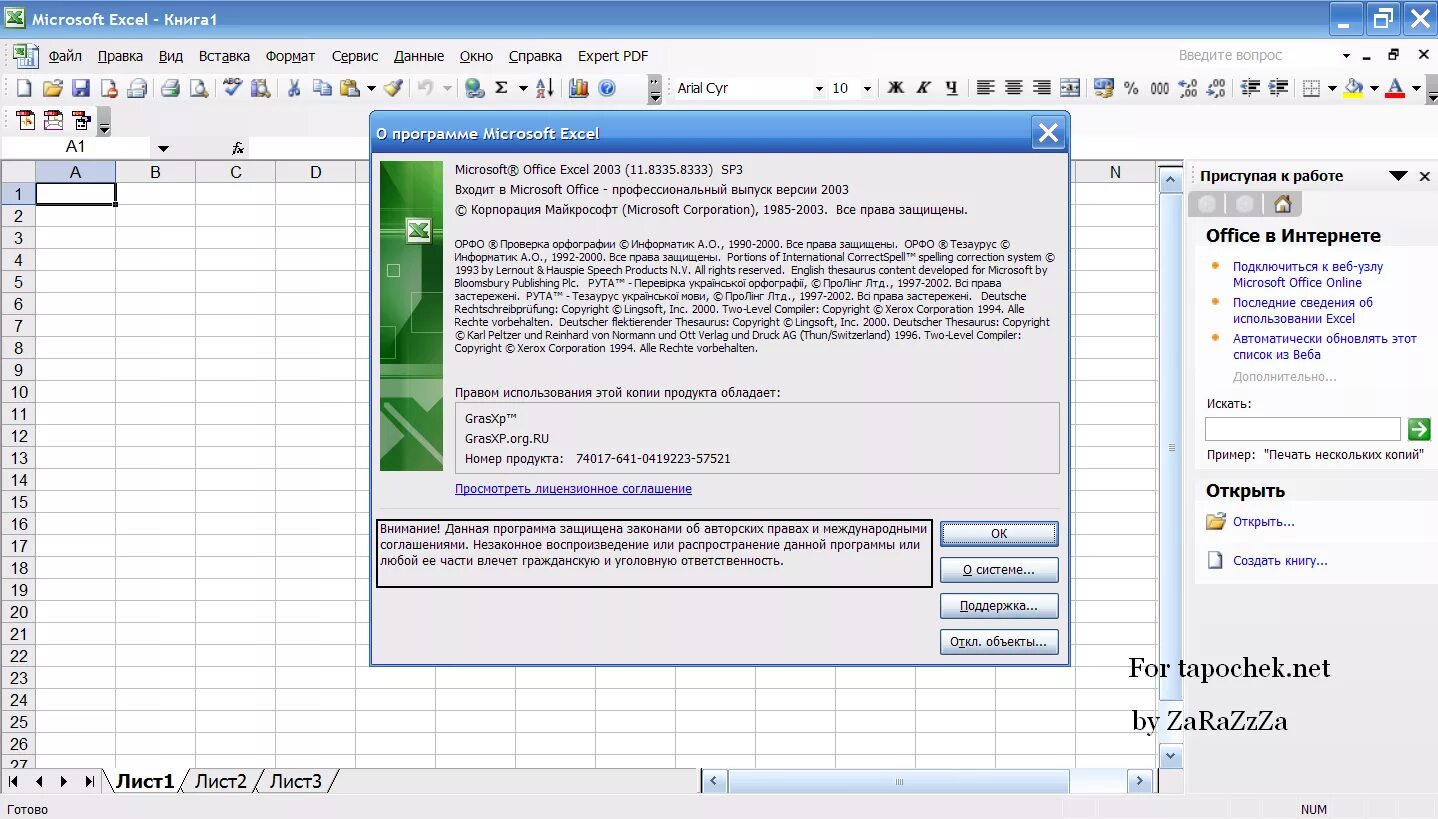Open file using the folder toolbar icon
Screen dimensions: 1438x819
coord(52,88)
